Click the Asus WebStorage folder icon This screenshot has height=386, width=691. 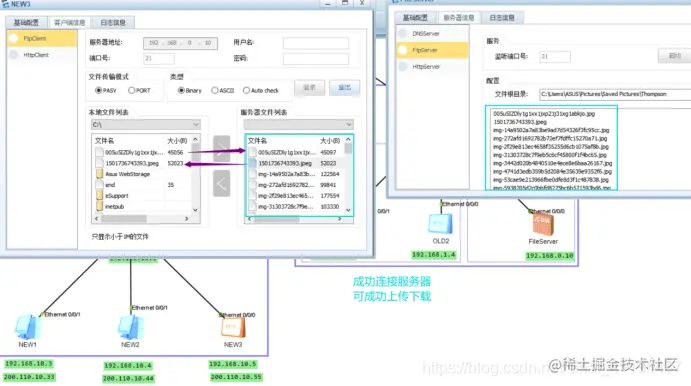100,174
